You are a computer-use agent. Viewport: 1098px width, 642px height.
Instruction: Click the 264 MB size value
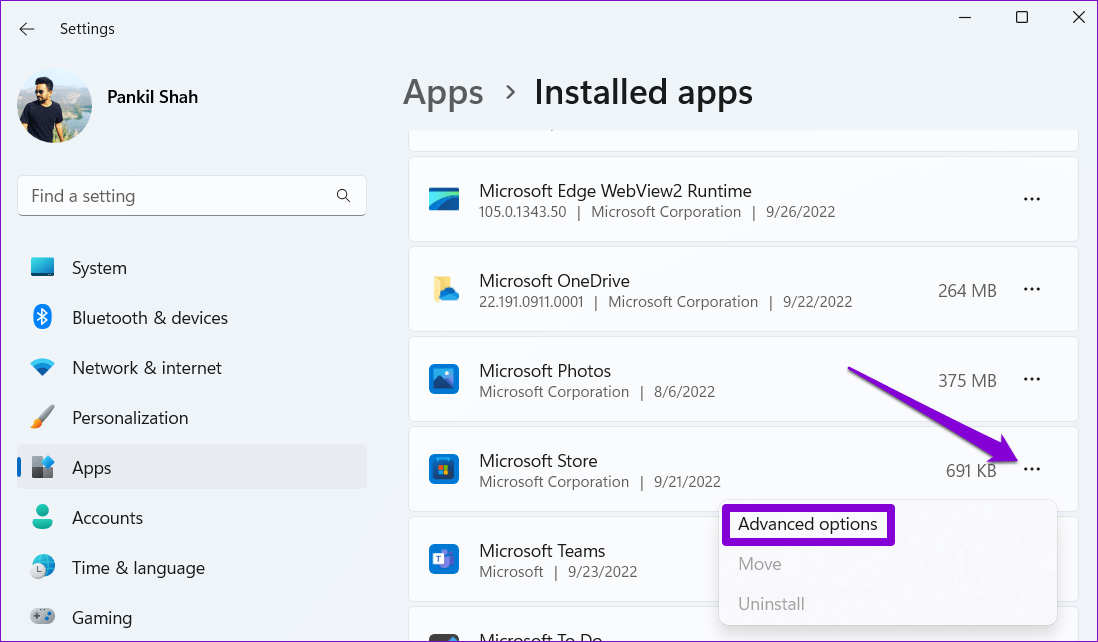(x=967, y=291)
